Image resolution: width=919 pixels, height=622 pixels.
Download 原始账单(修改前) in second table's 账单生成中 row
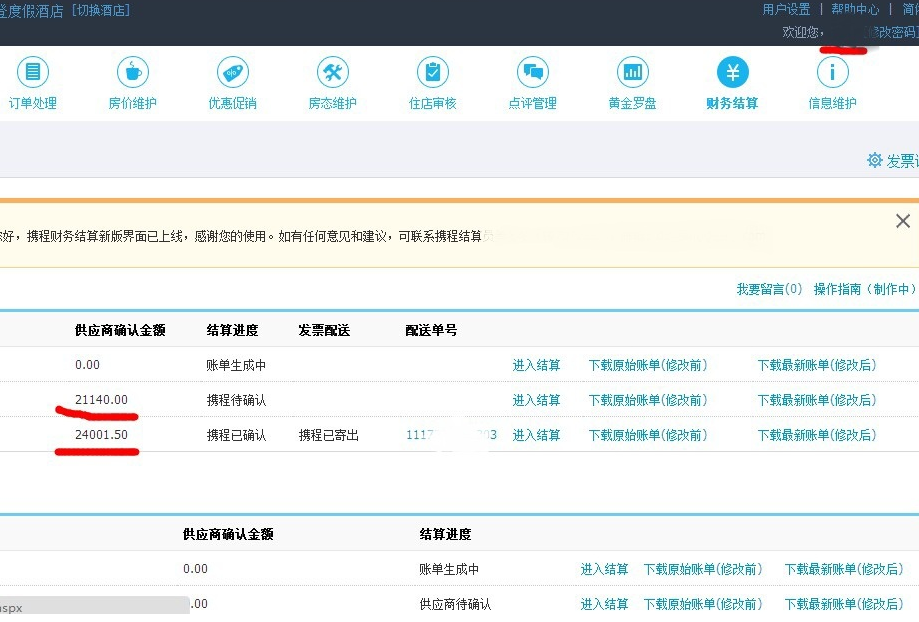pos(703,569)
